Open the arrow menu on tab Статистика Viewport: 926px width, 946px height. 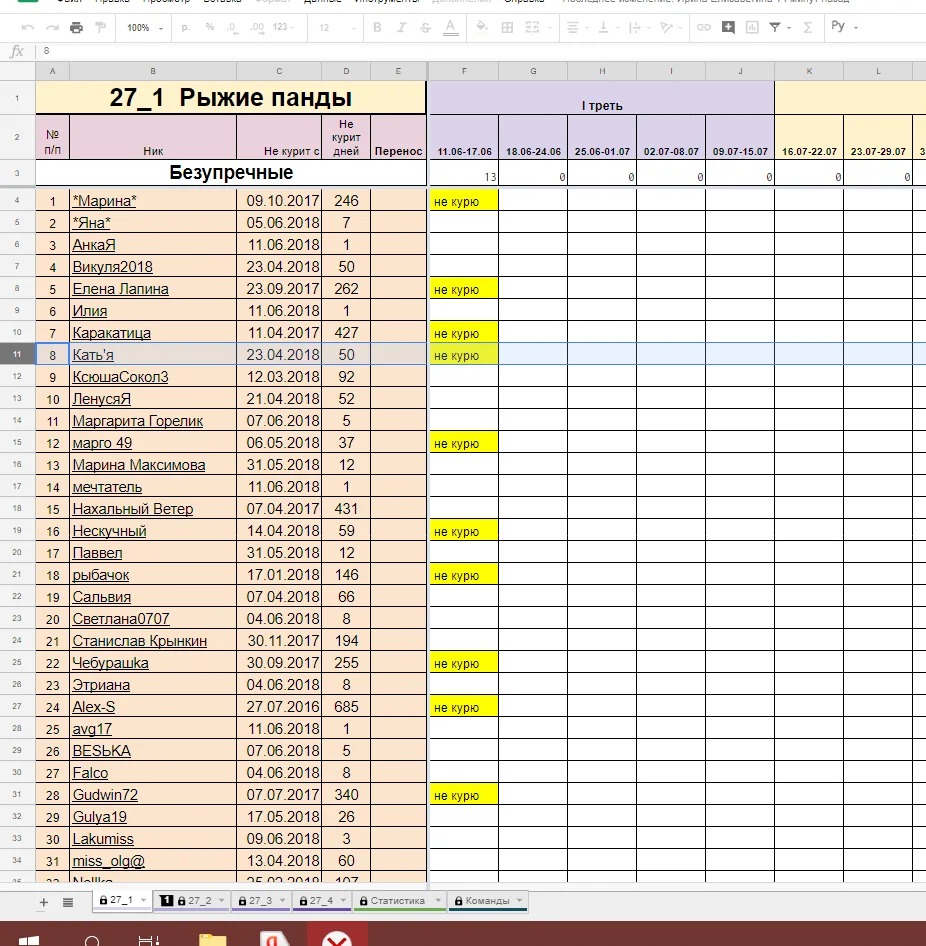pyautogui.click(x=438, y=901)
